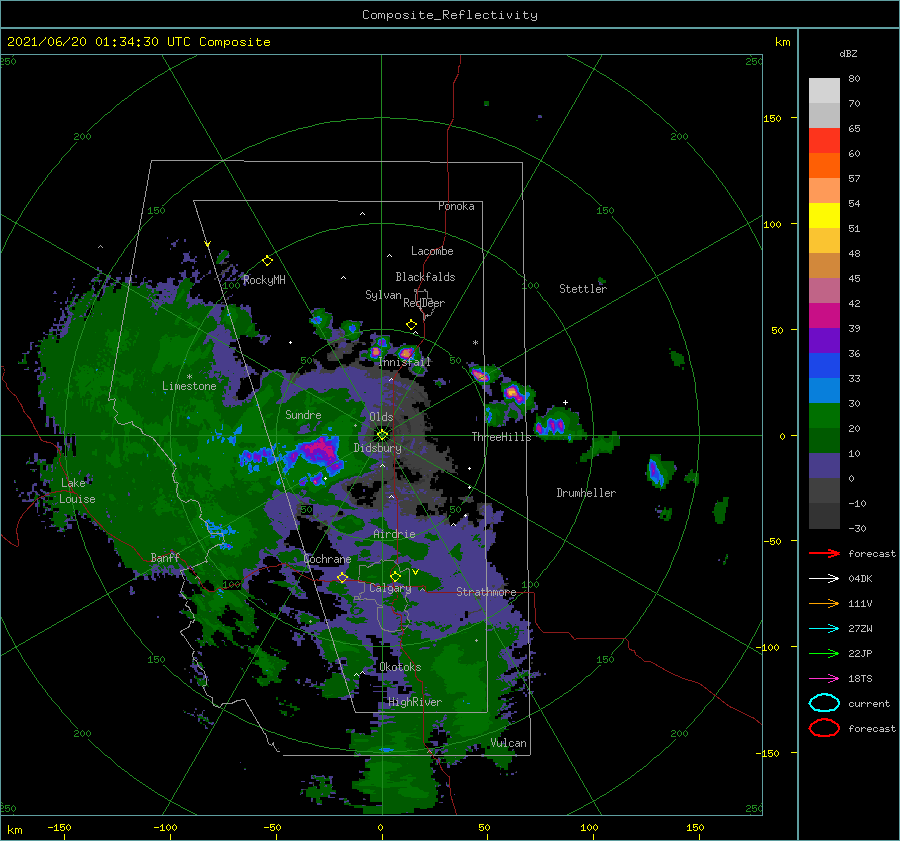Pick the bright red swatch in dBZ legend
This screenshot has height=841, width=900.
tap(824, 141)
